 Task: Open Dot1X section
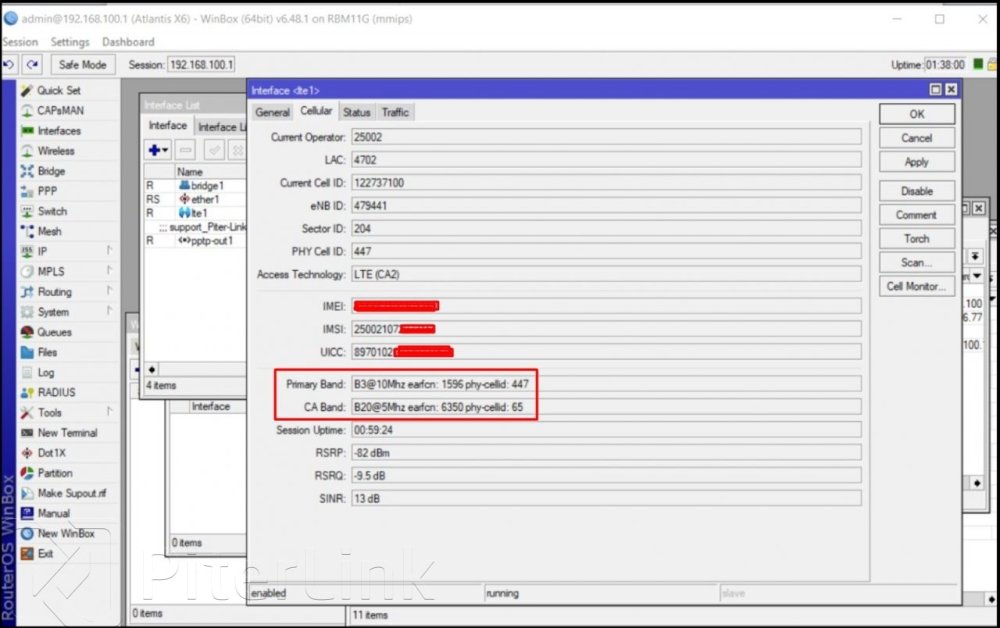coord(51,453)
